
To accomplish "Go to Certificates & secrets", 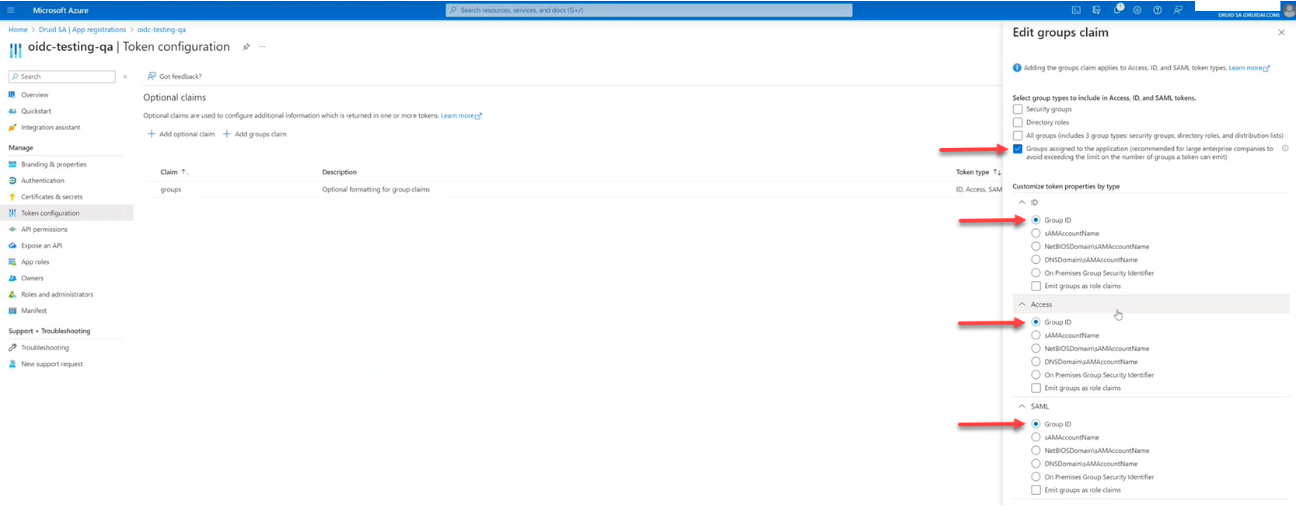I will coord(51,197).
